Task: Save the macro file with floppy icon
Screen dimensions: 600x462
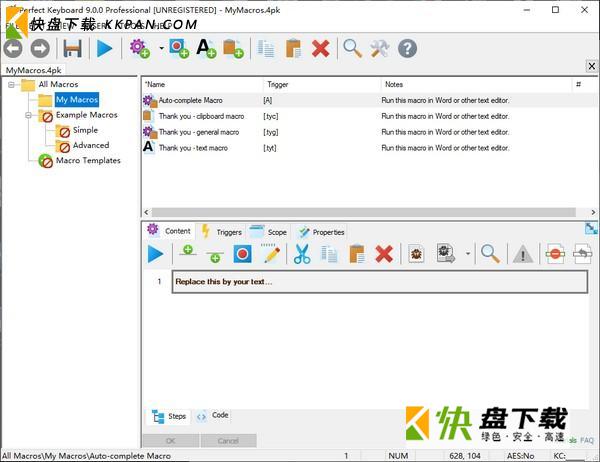Action: click(72, 49)
